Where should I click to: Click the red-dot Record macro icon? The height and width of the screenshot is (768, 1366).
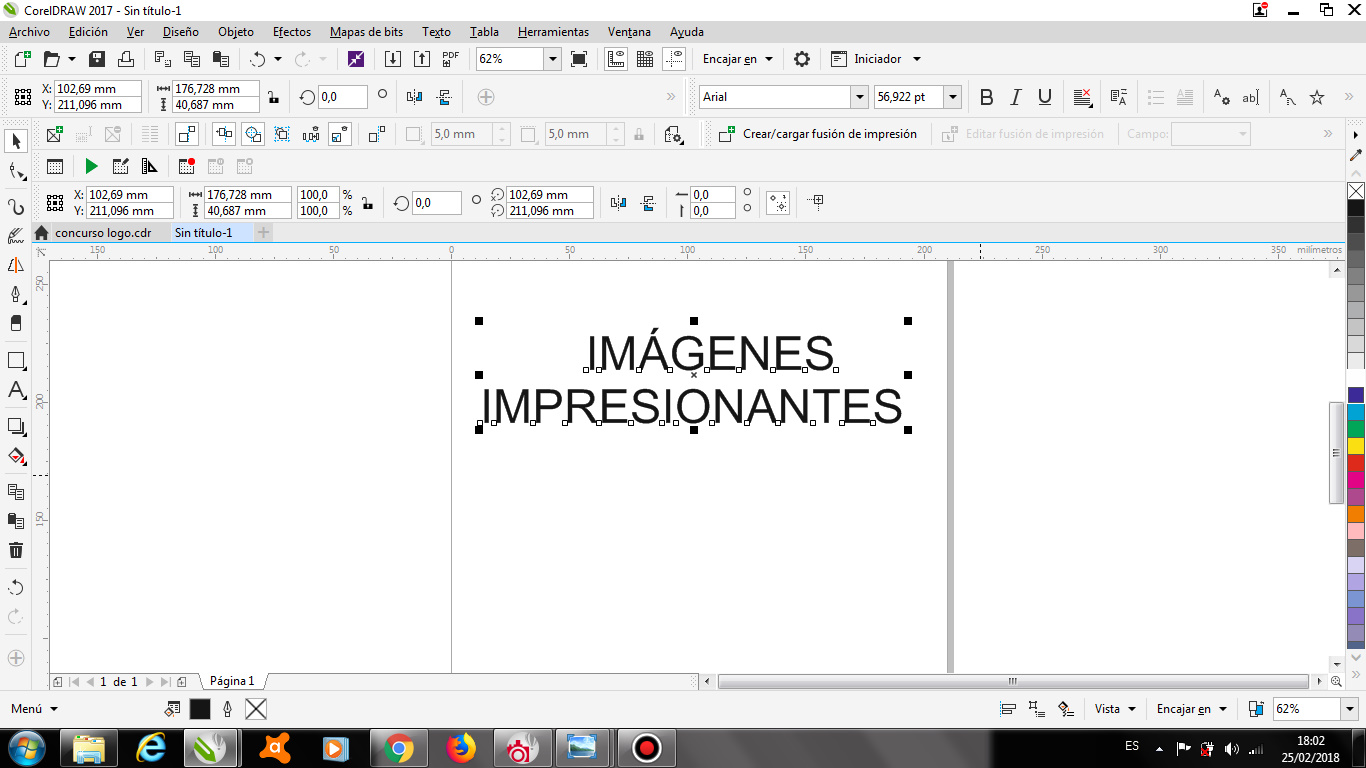[x=187, y=166]
